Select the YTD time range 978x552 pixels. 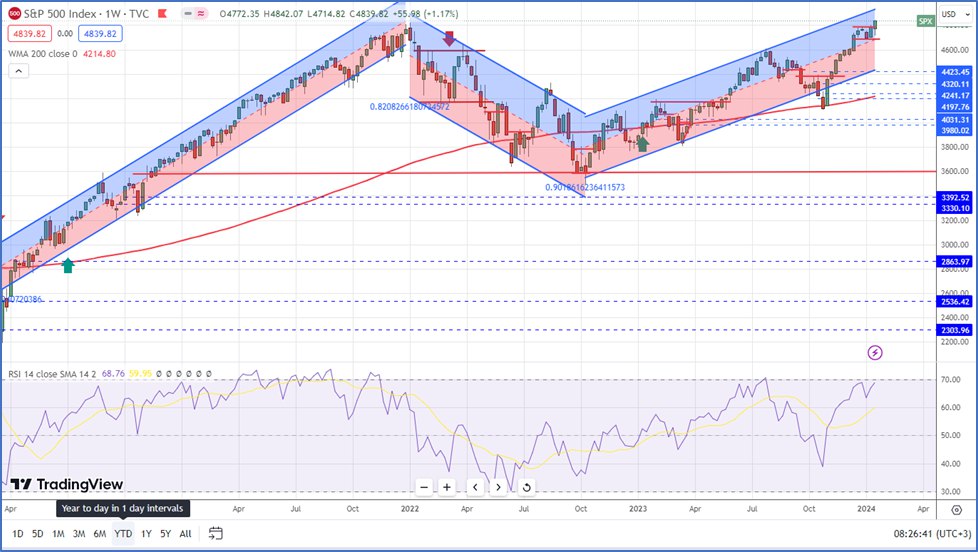coord(123,533)
